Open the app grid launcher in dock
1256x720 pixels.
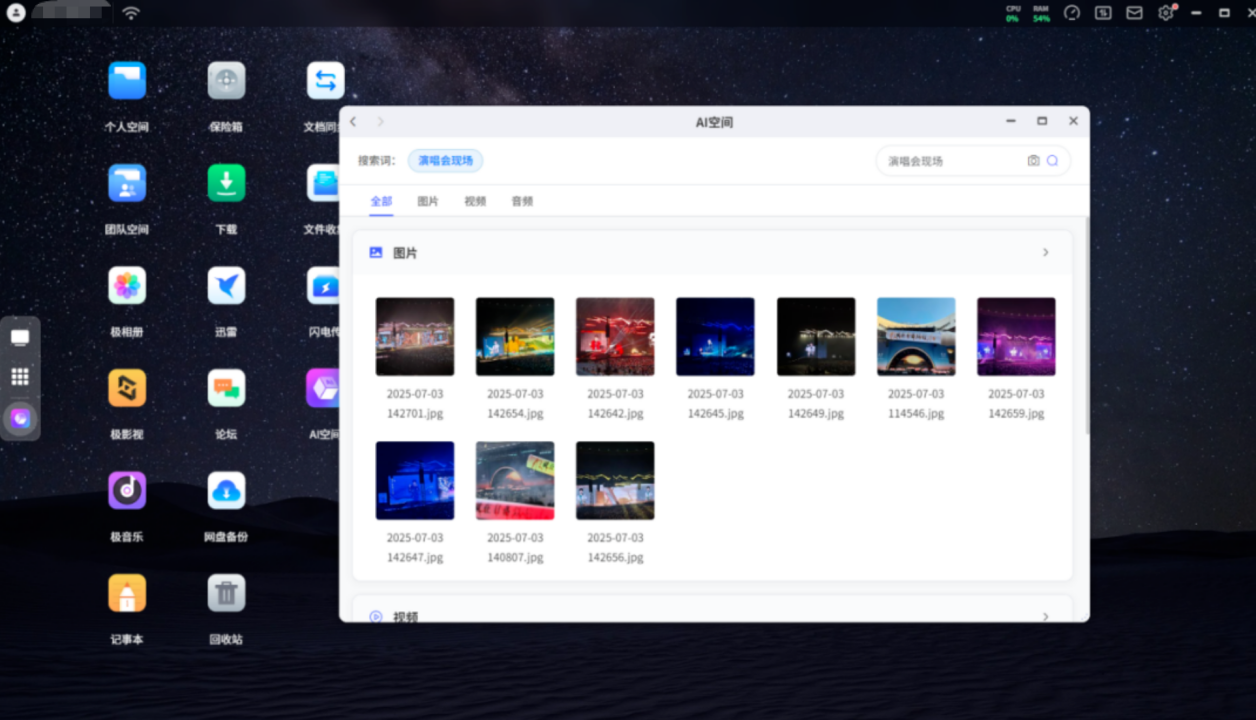tap(20, 377)
